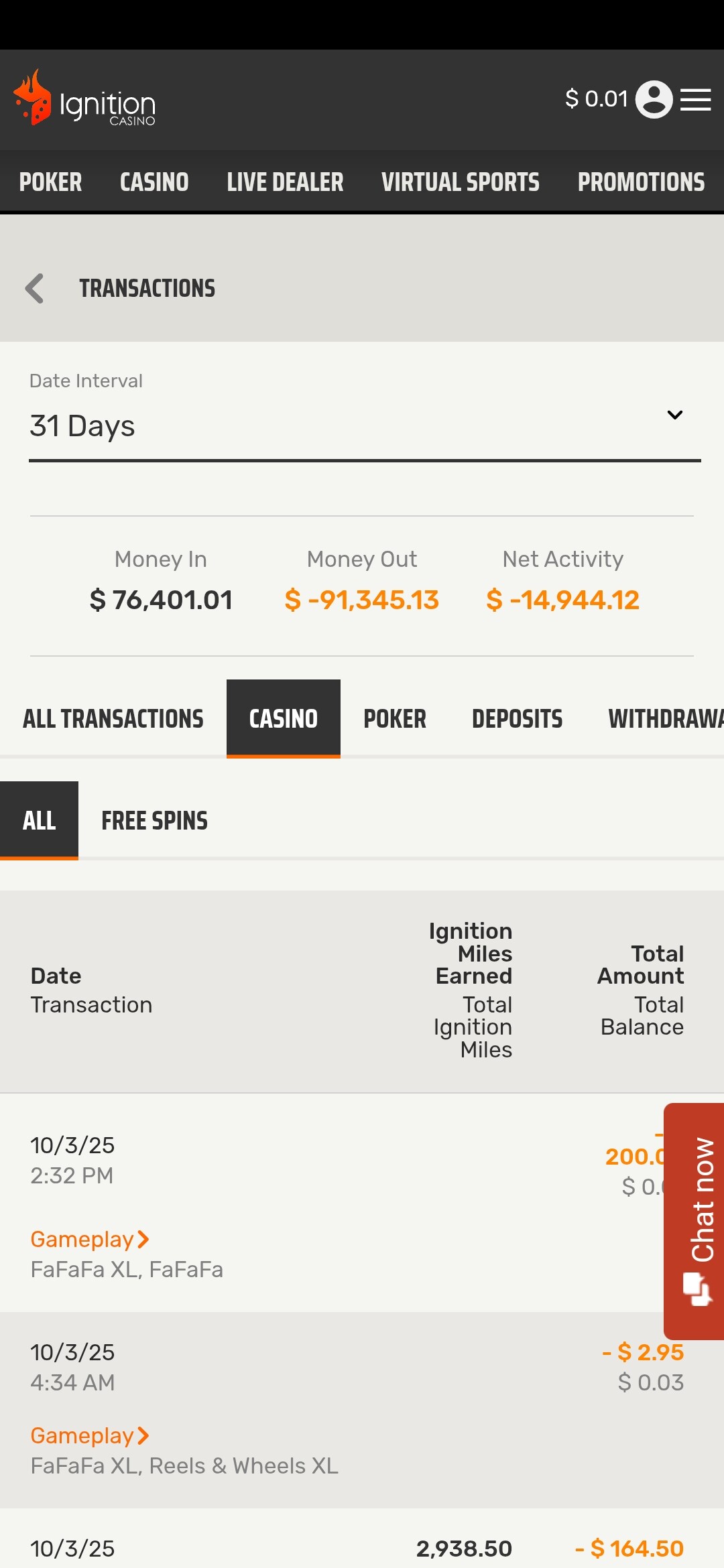Go to Live Dealer section
The image size is (724, 1568).
285,182
